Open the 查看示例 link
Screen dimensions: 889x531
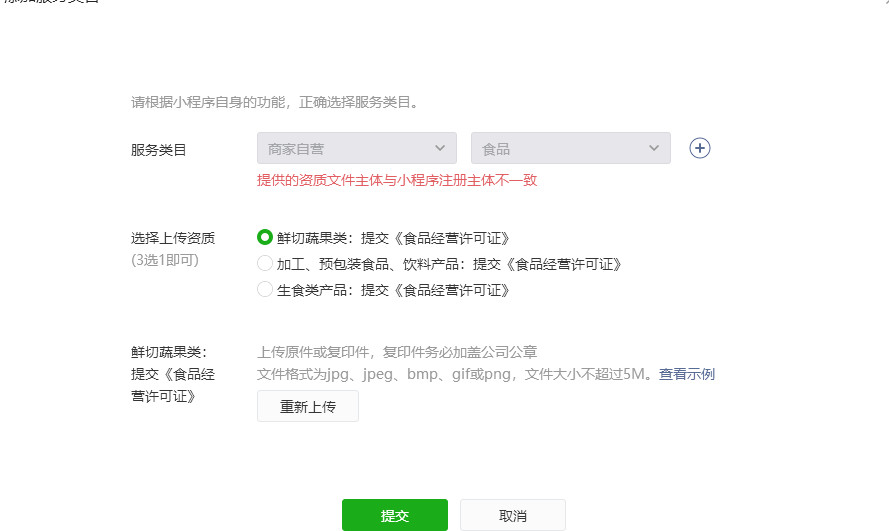[x=687, y=374]
